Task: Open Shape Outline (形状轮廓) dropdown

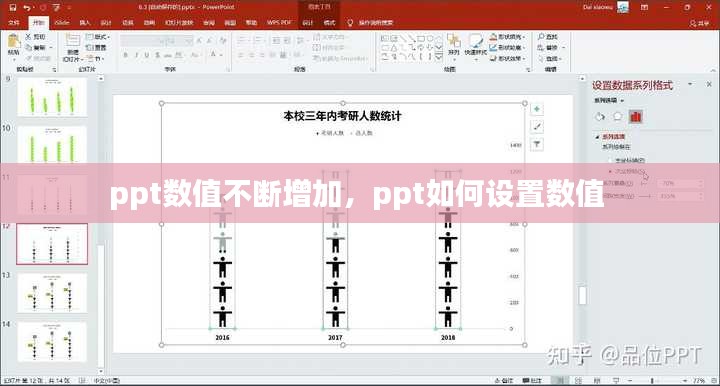Action: pyautogui.click(x=508, y=47)
